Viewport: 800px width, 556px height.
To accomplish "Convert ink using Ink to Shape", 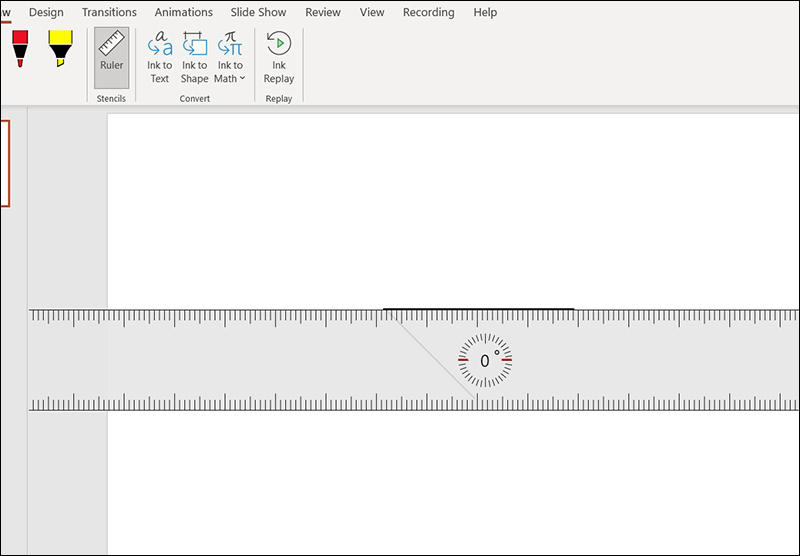I will 195,44.
